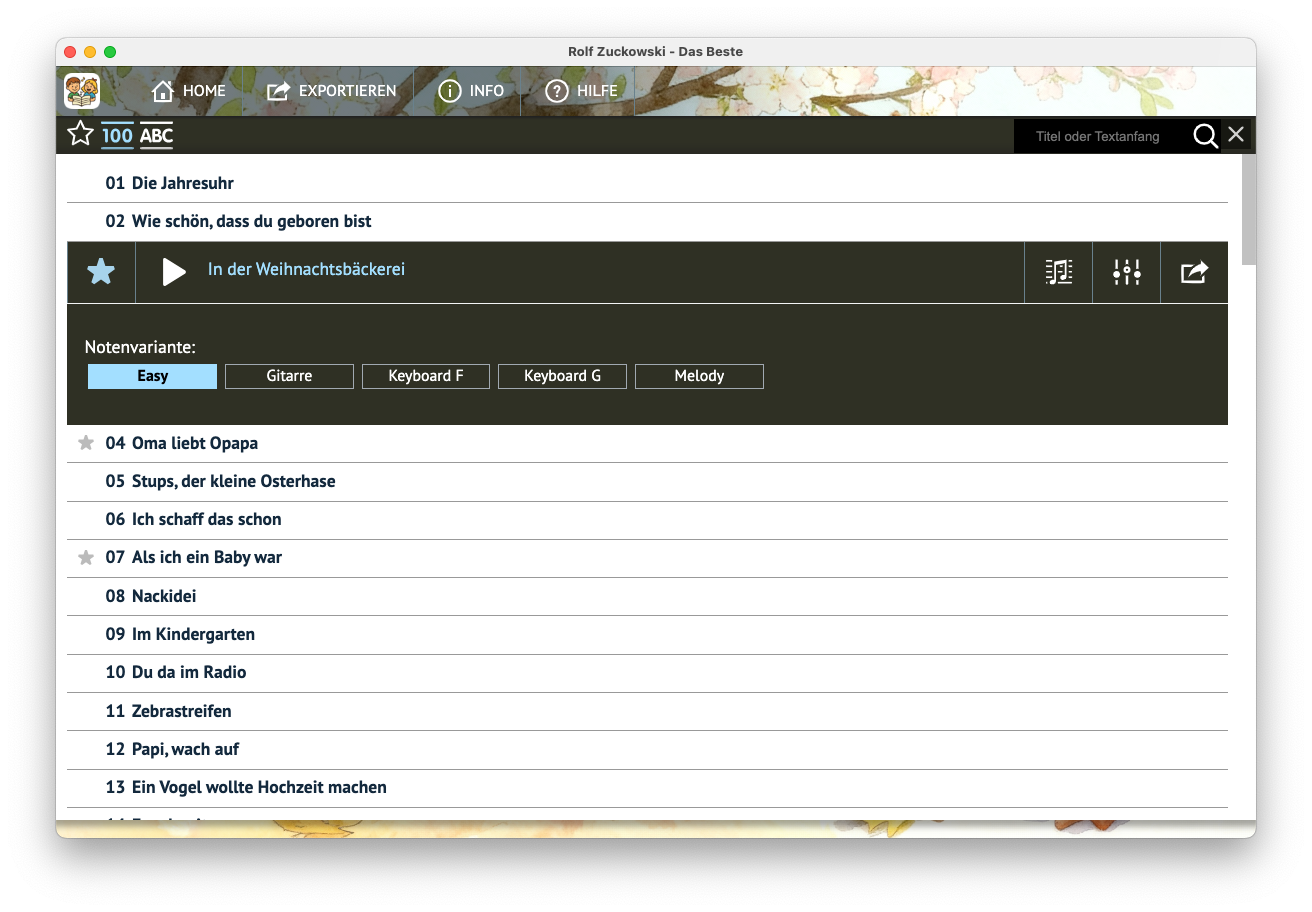The image size is (1312, 912).
Task: Click the app logo with children
Action: [82, 91]
